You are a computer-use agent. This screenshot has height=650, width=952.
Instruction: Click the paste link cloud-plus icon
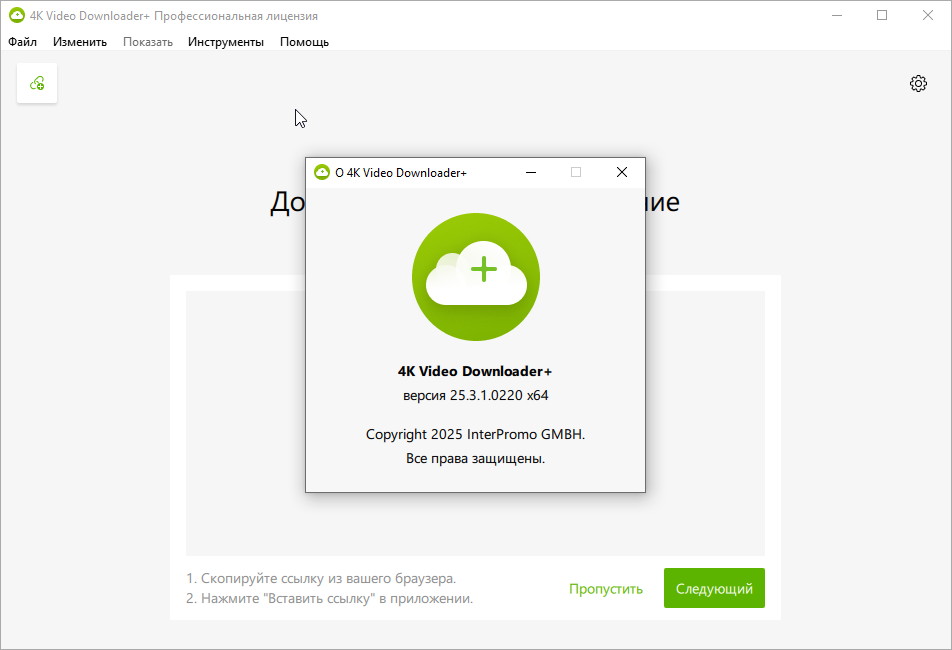(37, 83)
